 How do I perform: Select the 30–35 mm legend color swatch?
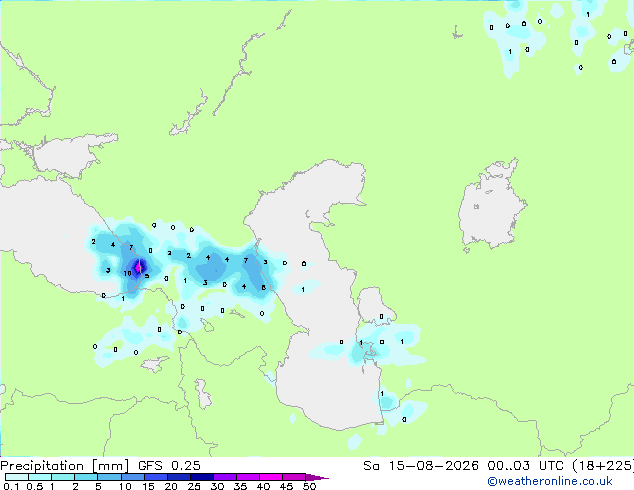click(x=225, y=477)
